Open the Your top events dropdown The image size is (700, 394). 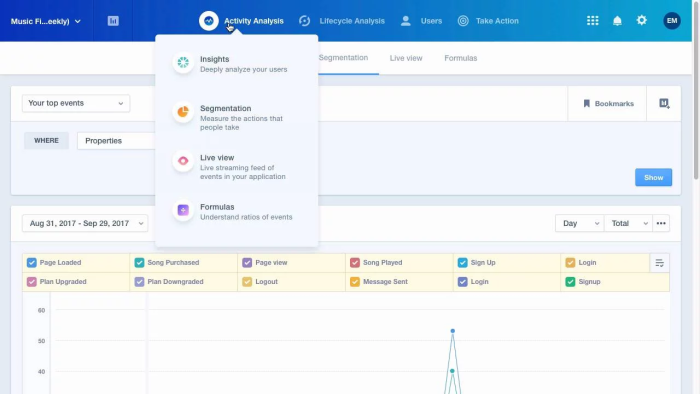click(x=76, y=103)
